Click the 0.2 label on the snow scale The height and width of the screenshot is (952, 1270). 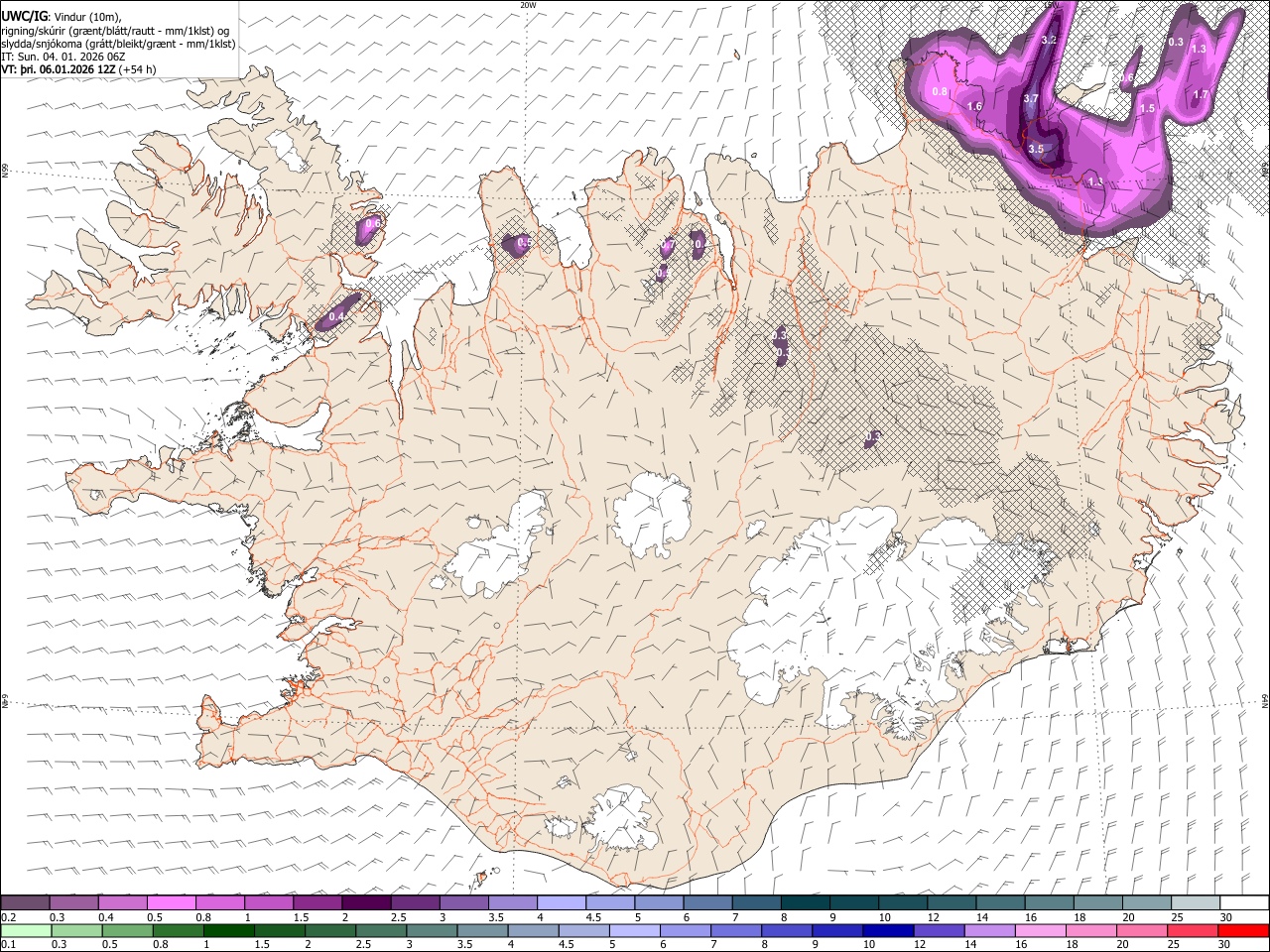pos(7,917)
